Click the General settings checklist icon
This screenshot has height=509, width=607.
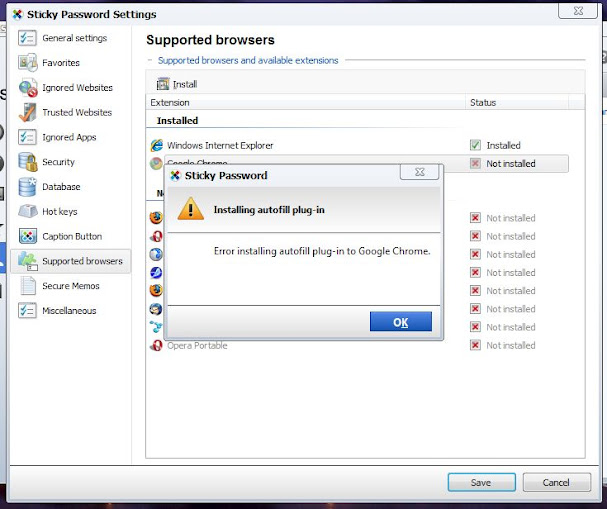27,38
